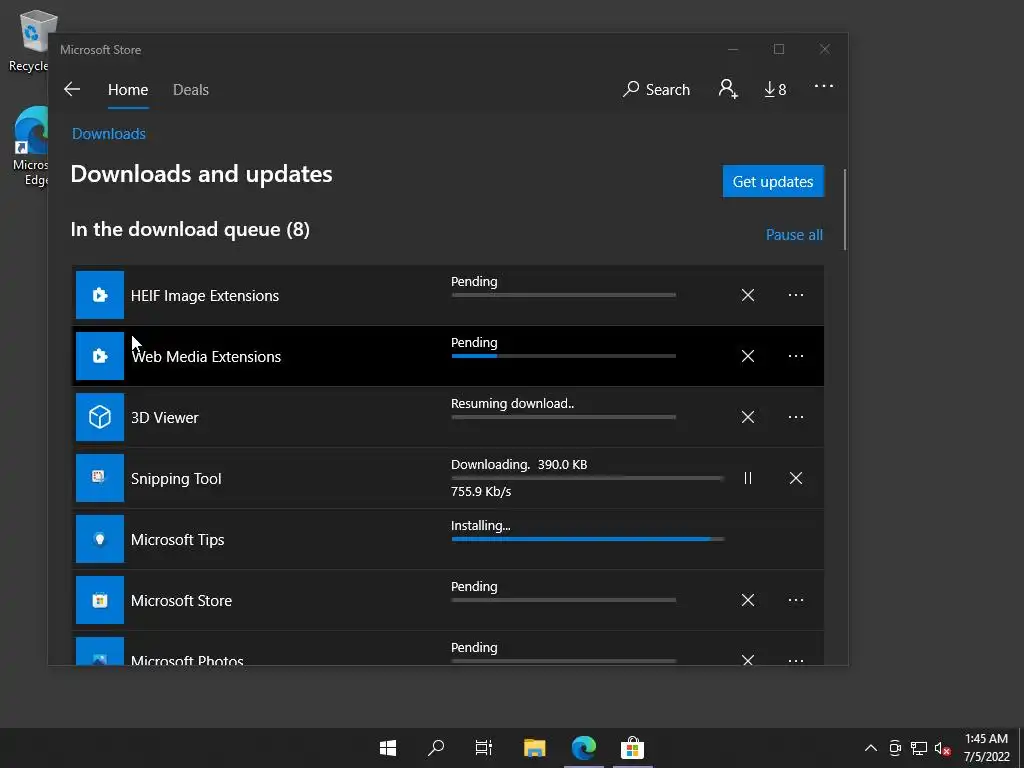
Task: Open the Windows Start menu
Action: [388, 748]
